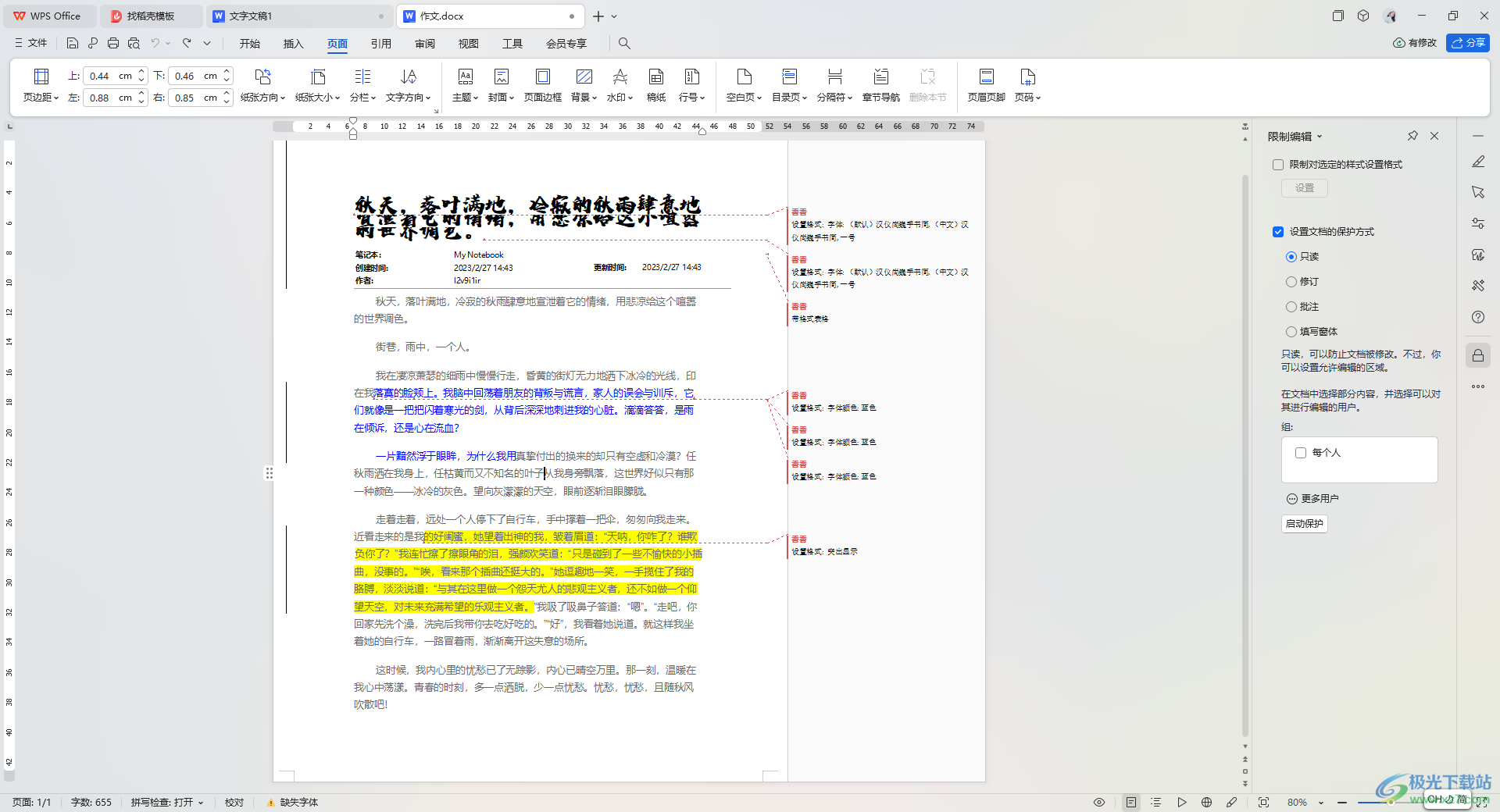The image size is (1500, 812).
Task: Switch to page layout view icon
Action: click(x=1130, y=802)
